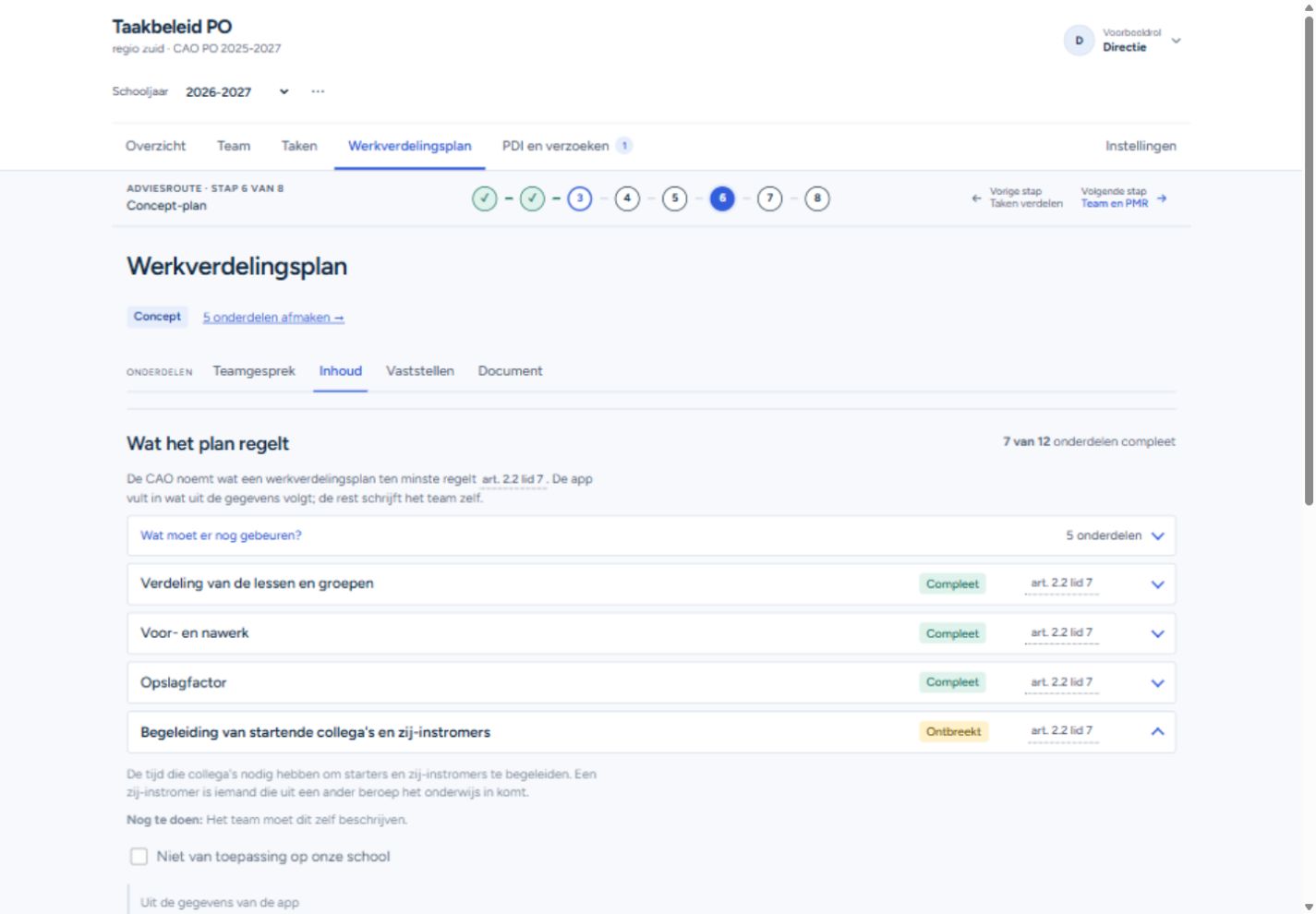Viewport: 1316px width, 914px height.
Task: Expand 'Wat moet er nog gebeuren?' panel
Action: pyautogui.click(x=651, y=535)
